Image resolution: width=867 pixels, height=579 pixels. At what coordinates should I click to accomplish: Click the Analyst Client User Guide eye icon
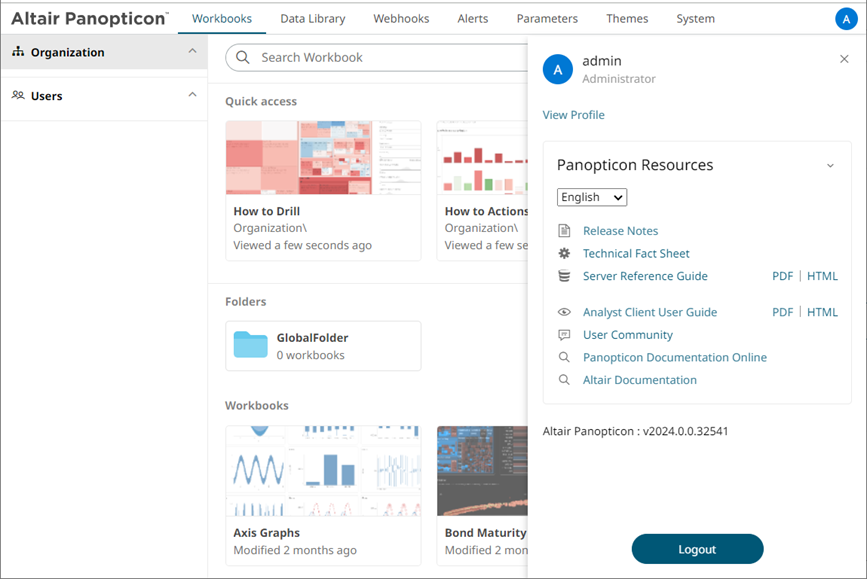(564, 312)
